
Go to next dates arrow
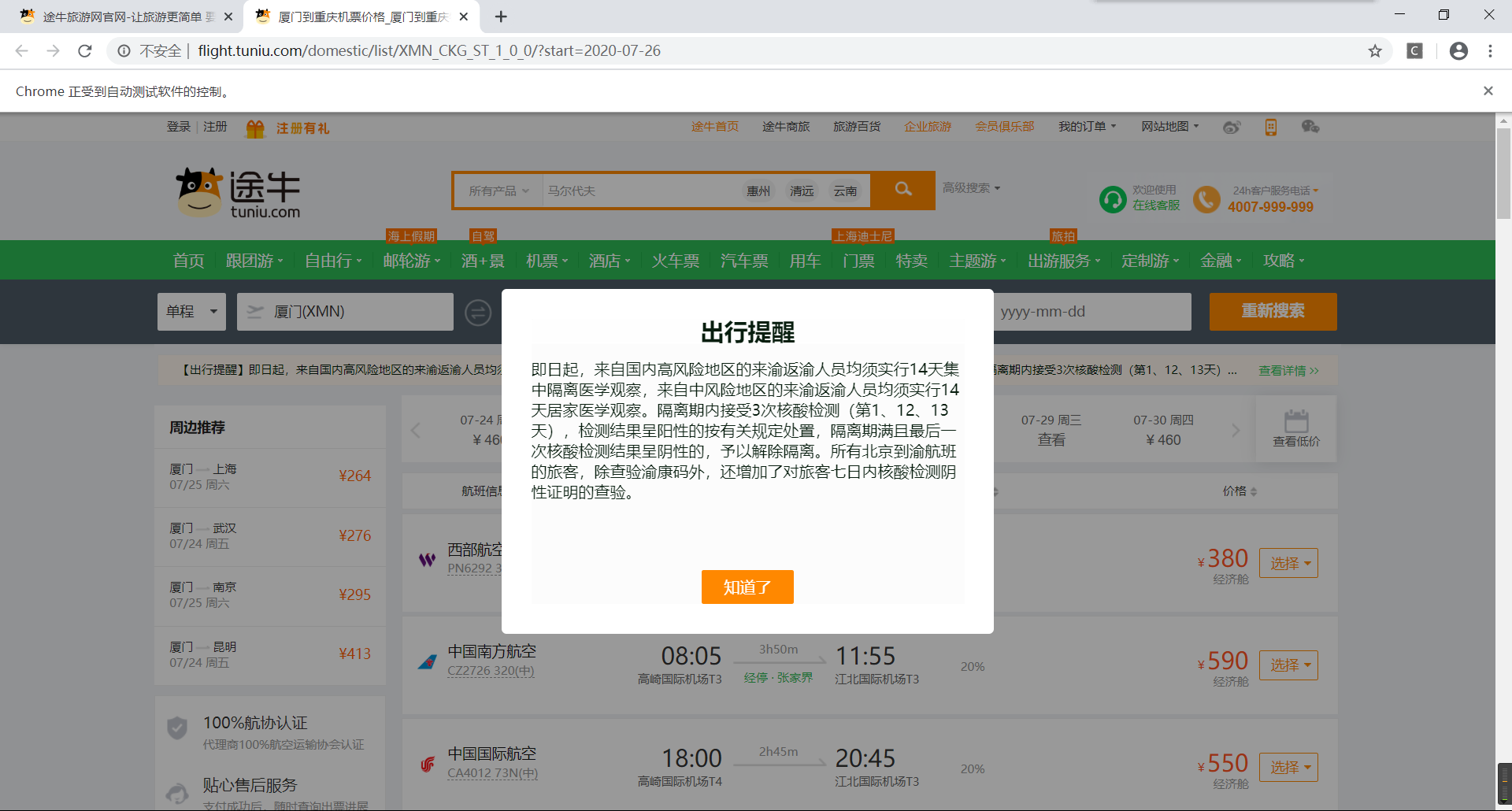(1236, 430)
